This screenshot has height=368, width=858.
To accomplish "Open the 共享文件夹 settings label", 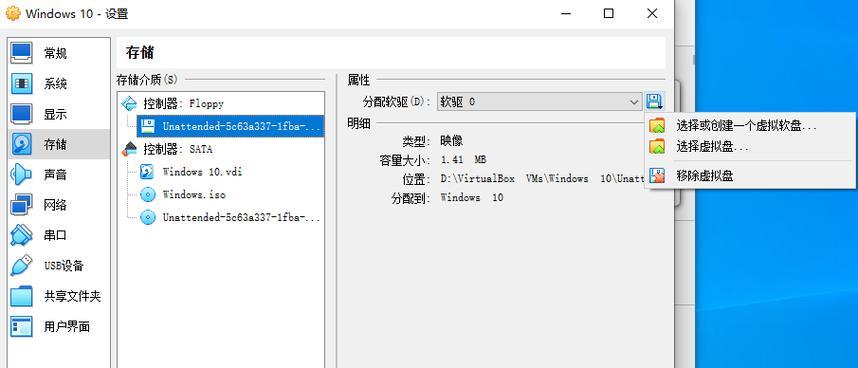I will tap(72, 296).
